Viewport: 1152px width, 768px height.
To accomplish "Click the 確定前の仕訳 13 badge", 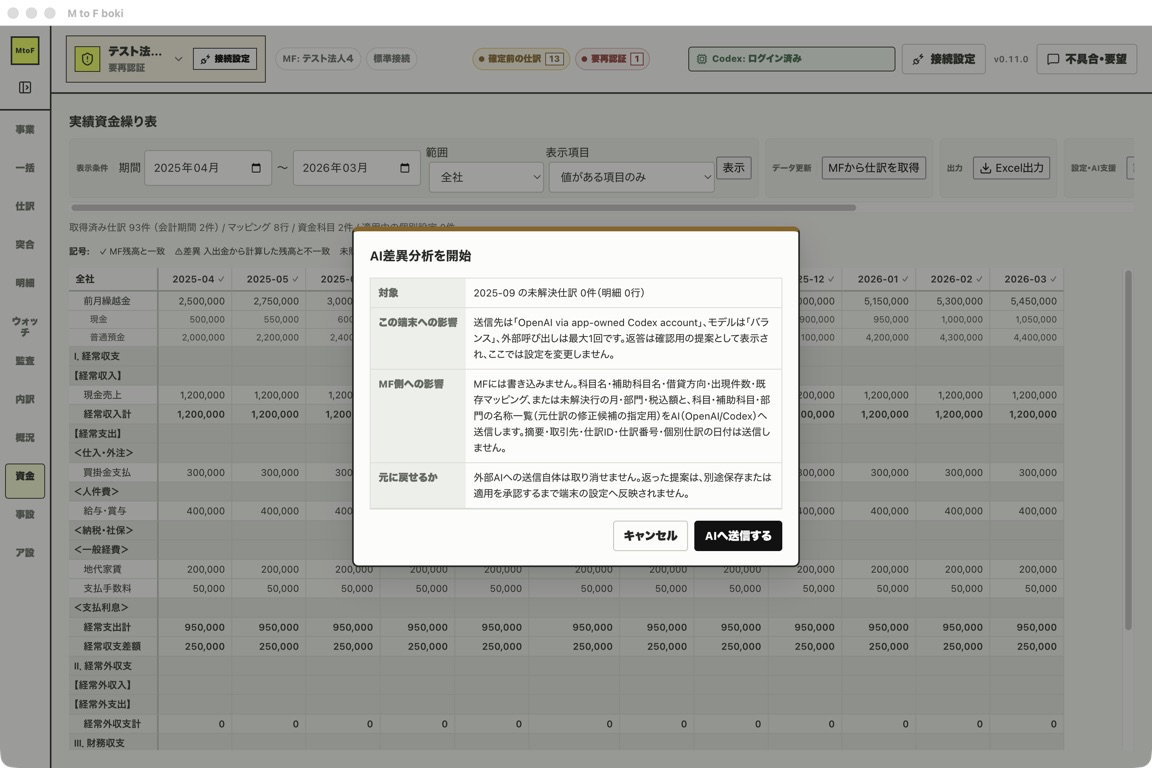I will (520, 59).
